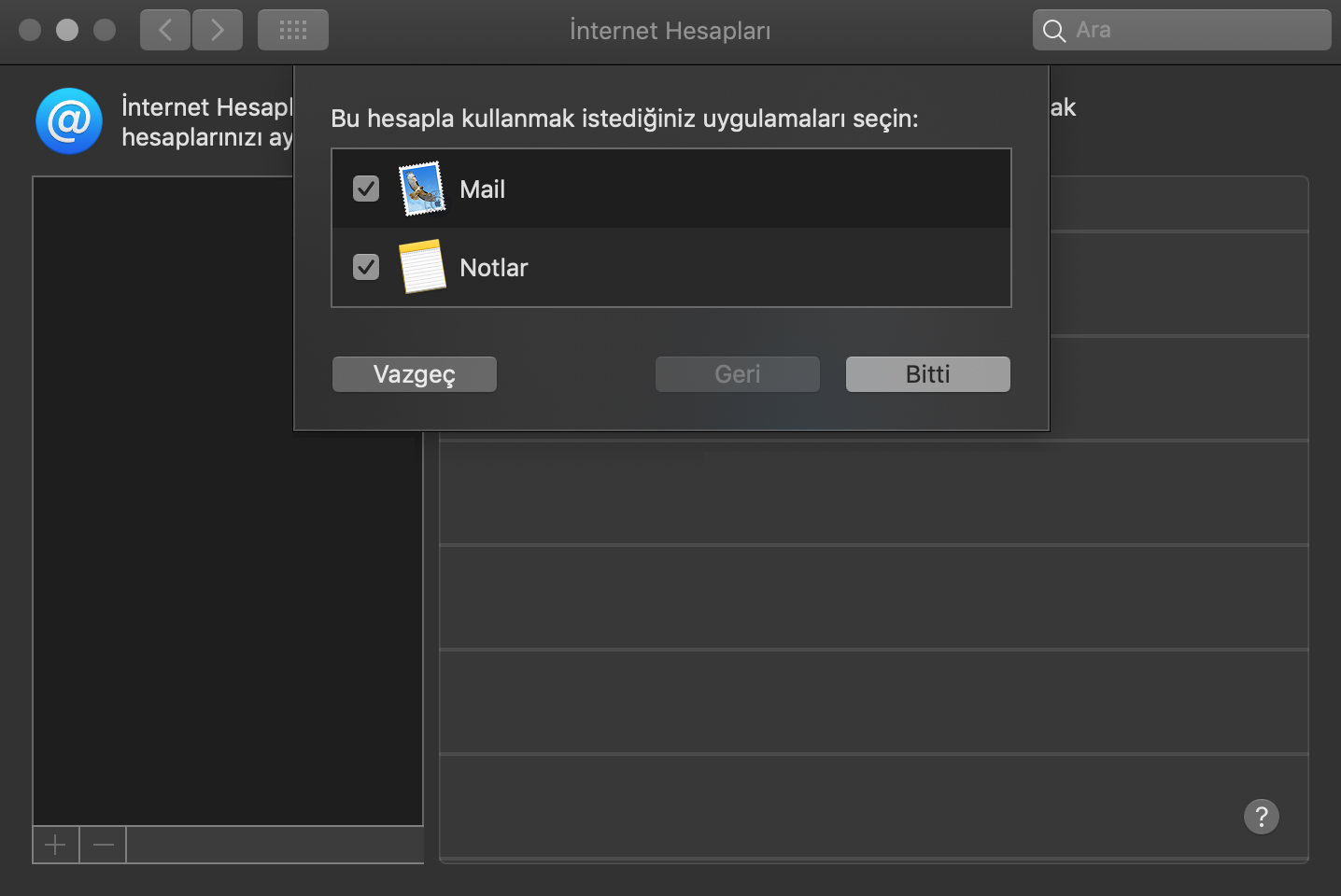Open the help question mark icon
The height and width of the screenshot is (896, 1341).
click(x=1261, y=817)
